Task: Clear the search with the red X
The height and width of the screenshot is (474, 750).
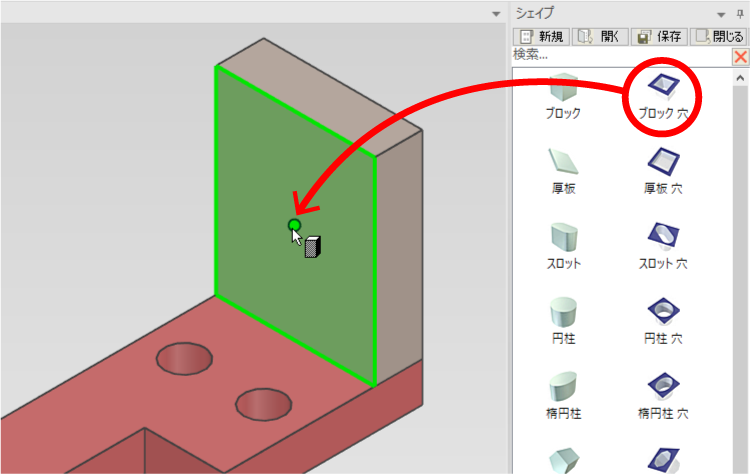Action: [x=740, y=57]
